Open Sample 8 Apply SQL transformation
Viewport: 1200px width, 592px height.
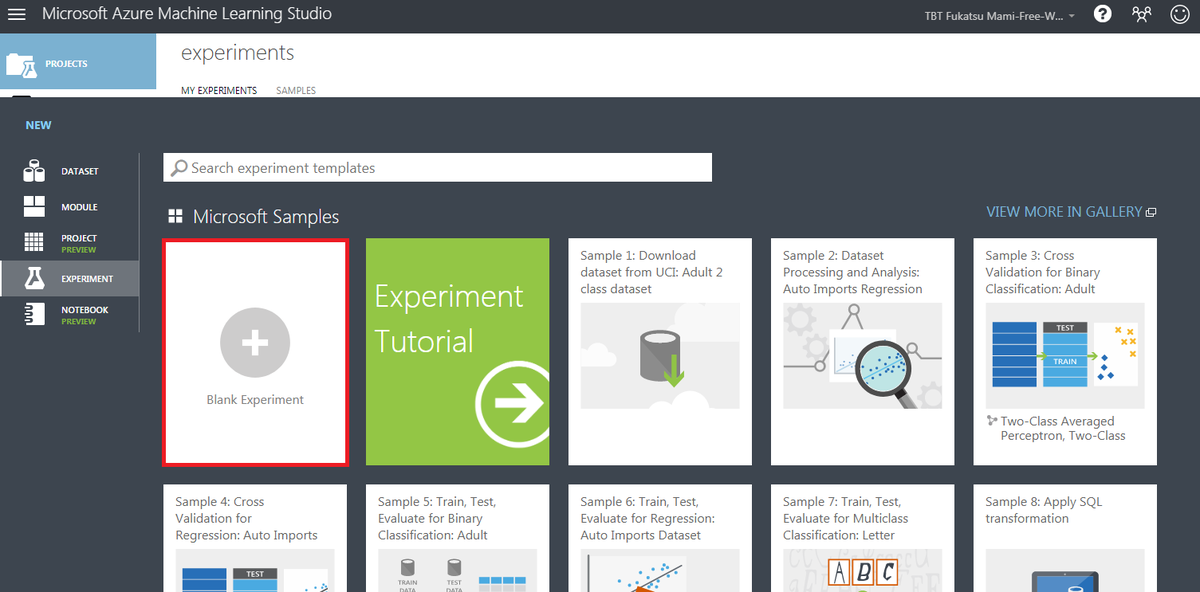click(1065, 538)
